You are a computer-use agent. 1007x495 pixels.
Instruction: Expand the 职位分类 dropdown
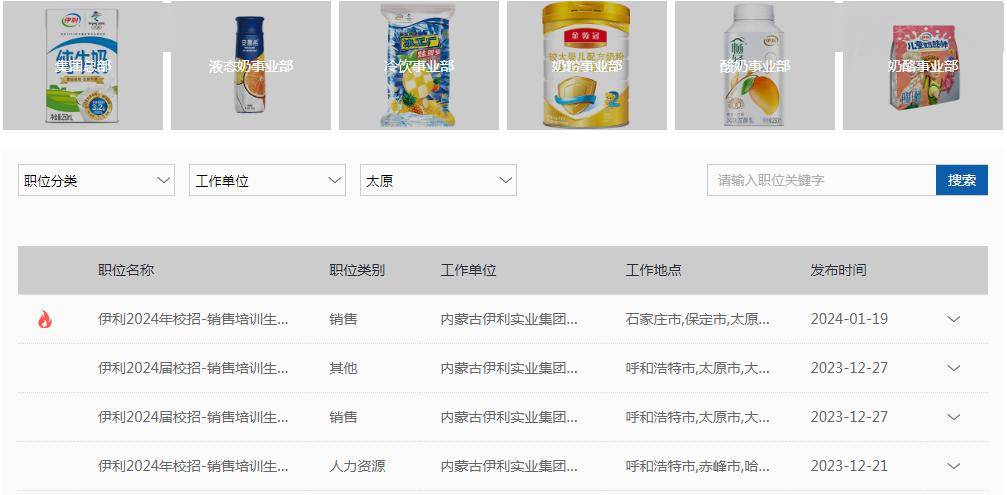(x=96, y=180)
